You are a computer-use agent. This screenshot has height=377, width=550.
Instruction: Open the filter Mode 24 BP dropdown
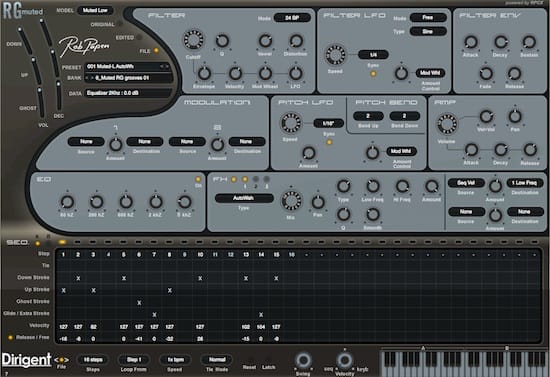click(292, 18)
